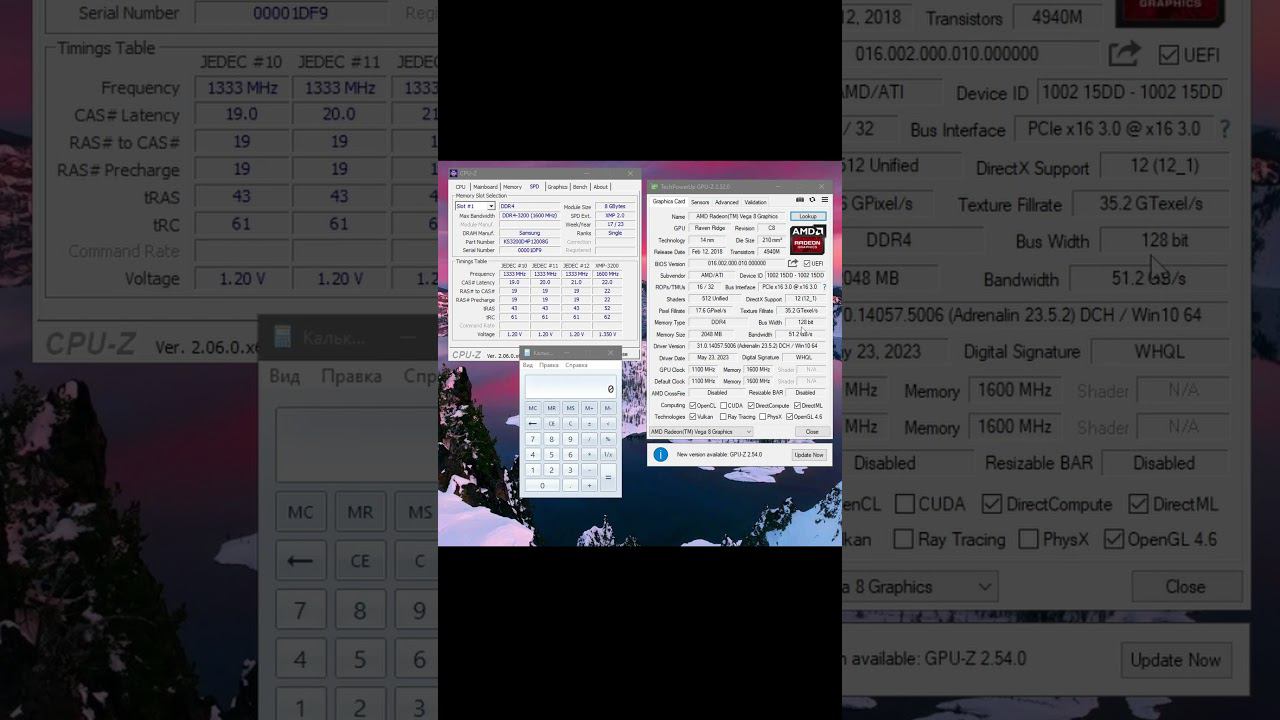The width and height of the screenshot is (1280, 720).
Task: Open the Mainboard tab in CPU-Z
Action: tap(485, 187)
